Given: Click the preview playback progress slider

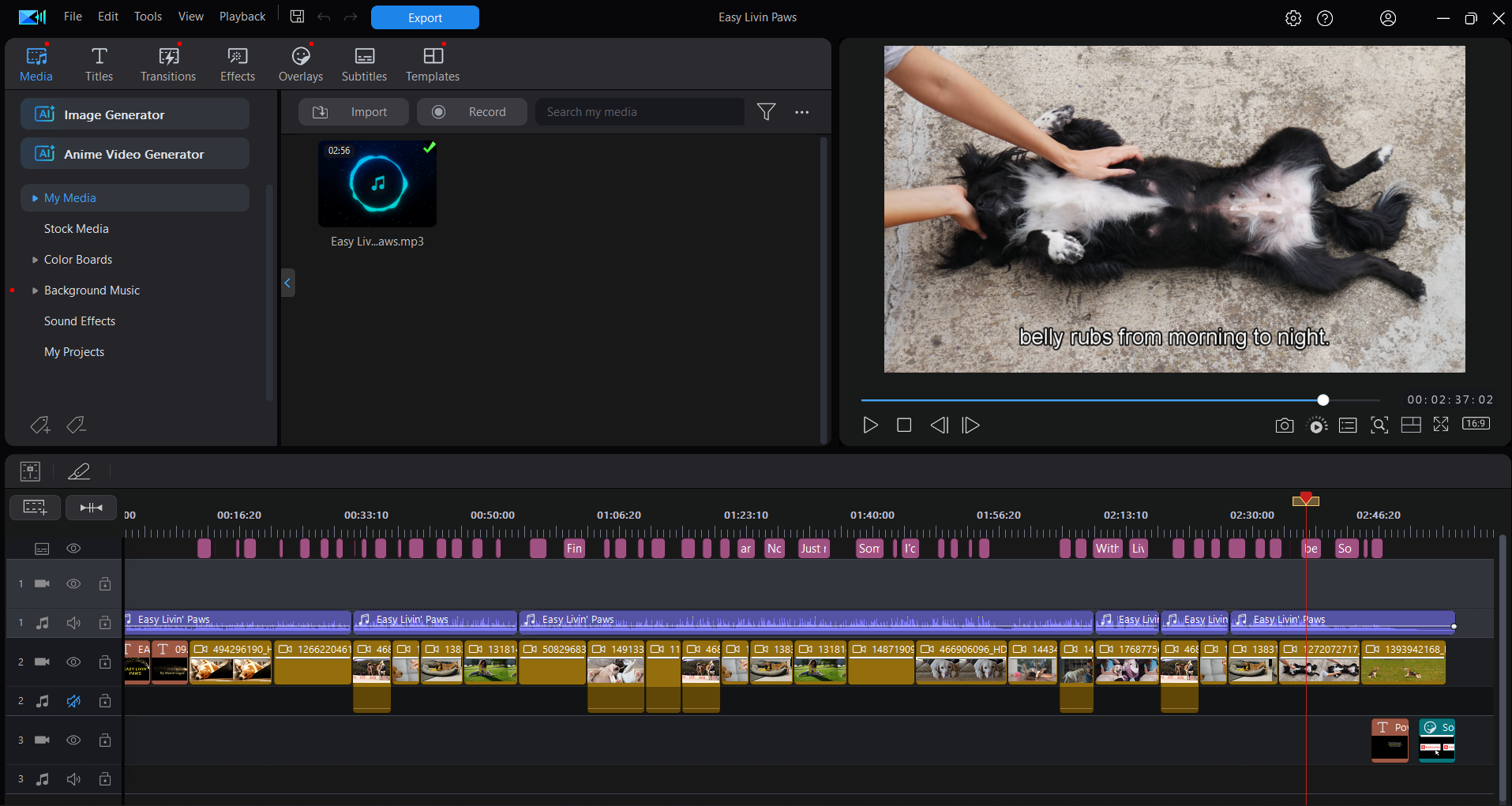Looking at the screenshot, I should [1105, 400].
